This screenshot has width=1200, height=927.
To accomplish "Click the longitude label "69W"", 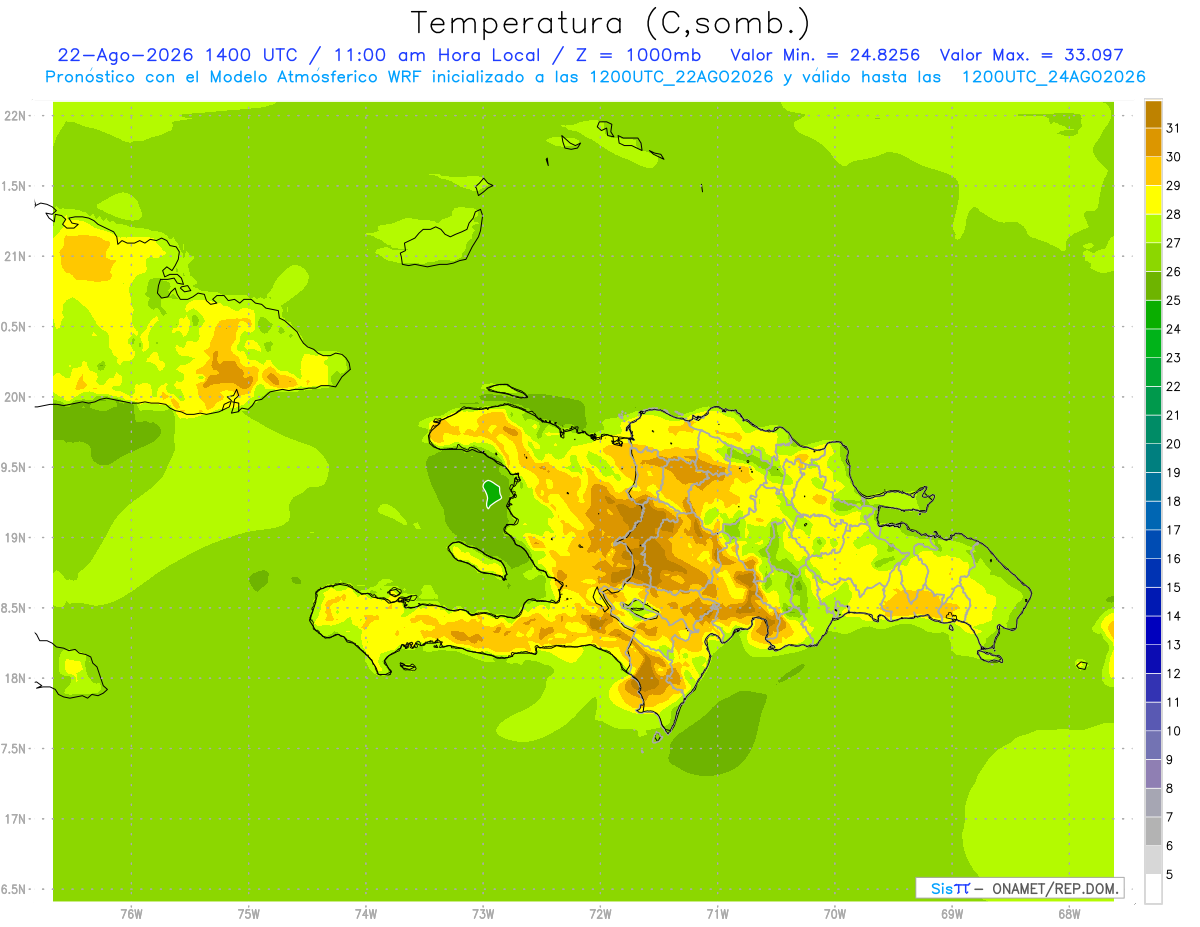I will pos(951,914).
